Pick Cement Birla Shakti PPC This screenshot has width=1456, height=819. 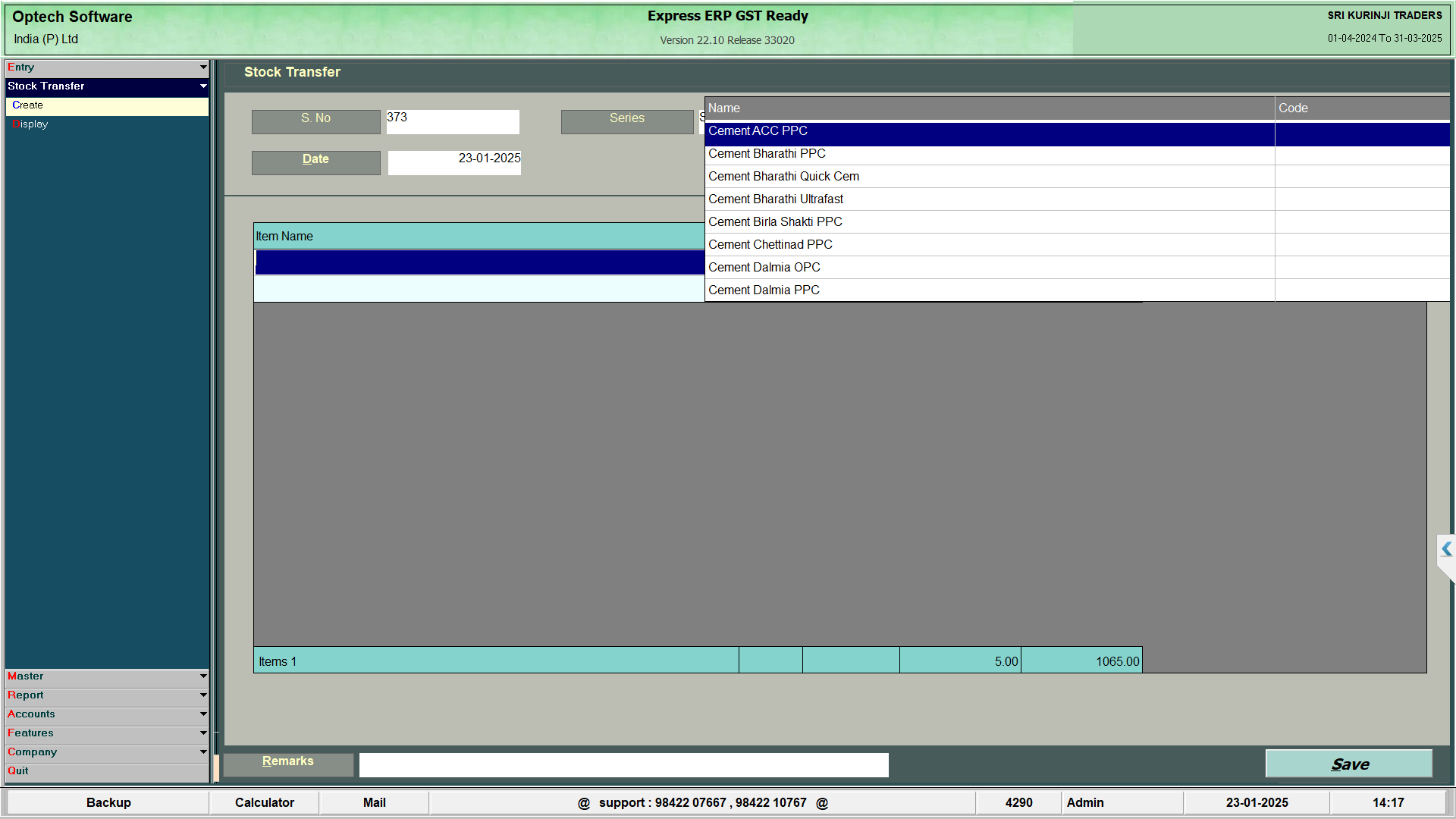pos(775,222)
